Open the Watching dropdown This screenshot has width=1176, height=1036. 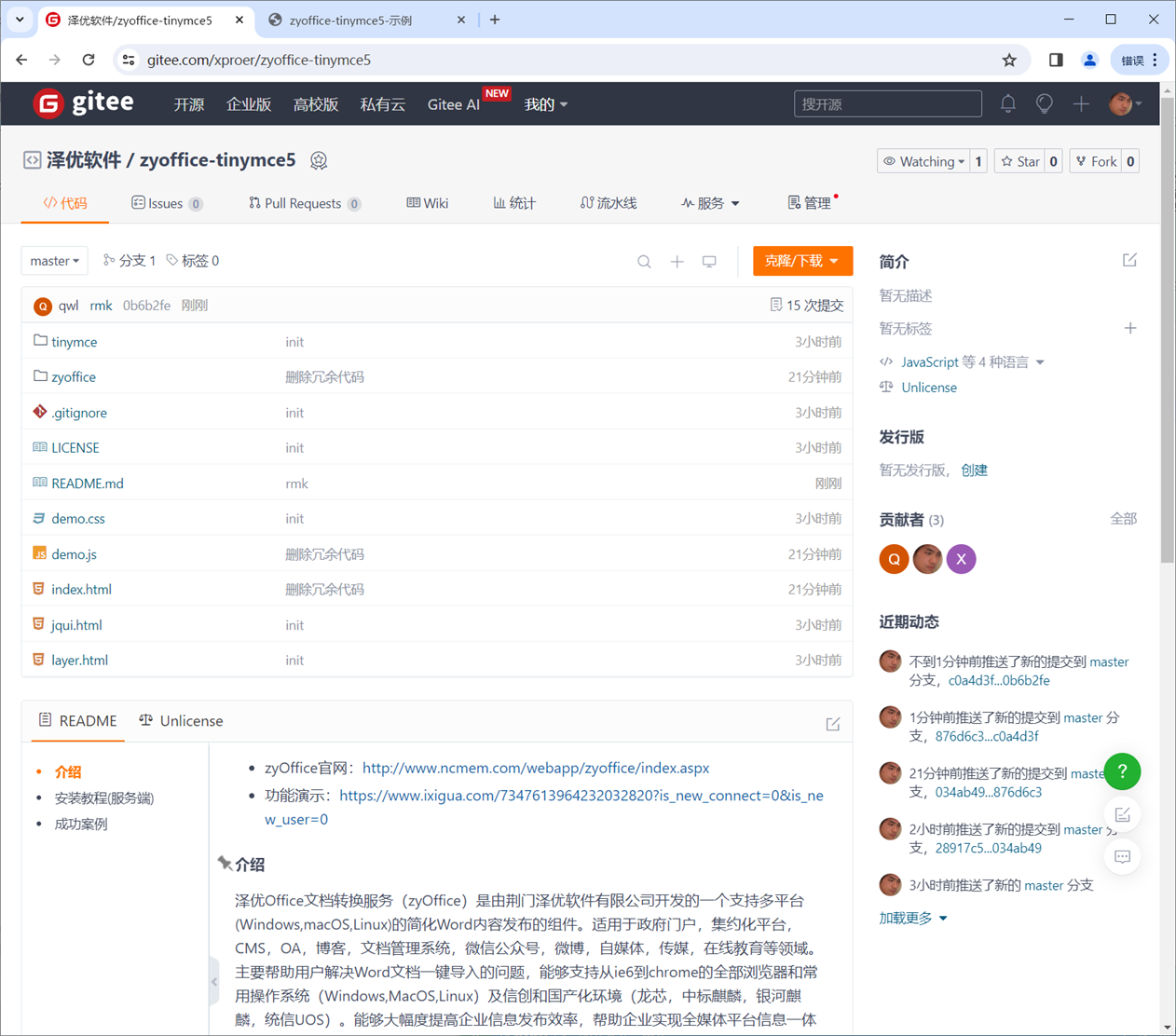[x=921, y=160]
